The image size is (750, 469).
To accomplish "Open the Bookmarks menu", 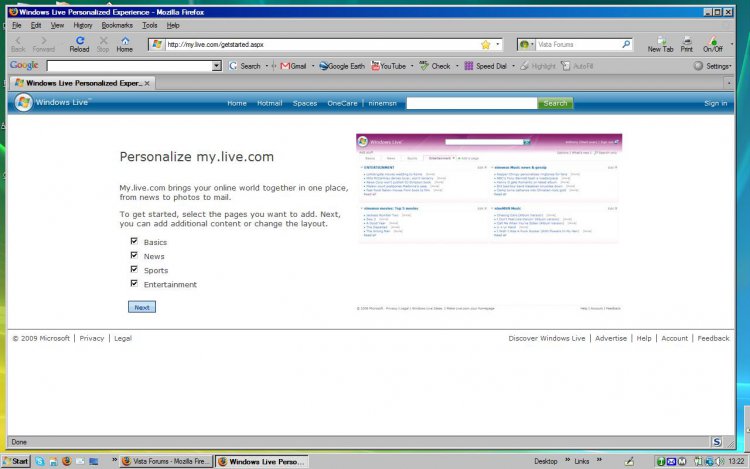I will pyautogui.click(x=117, y=25).
